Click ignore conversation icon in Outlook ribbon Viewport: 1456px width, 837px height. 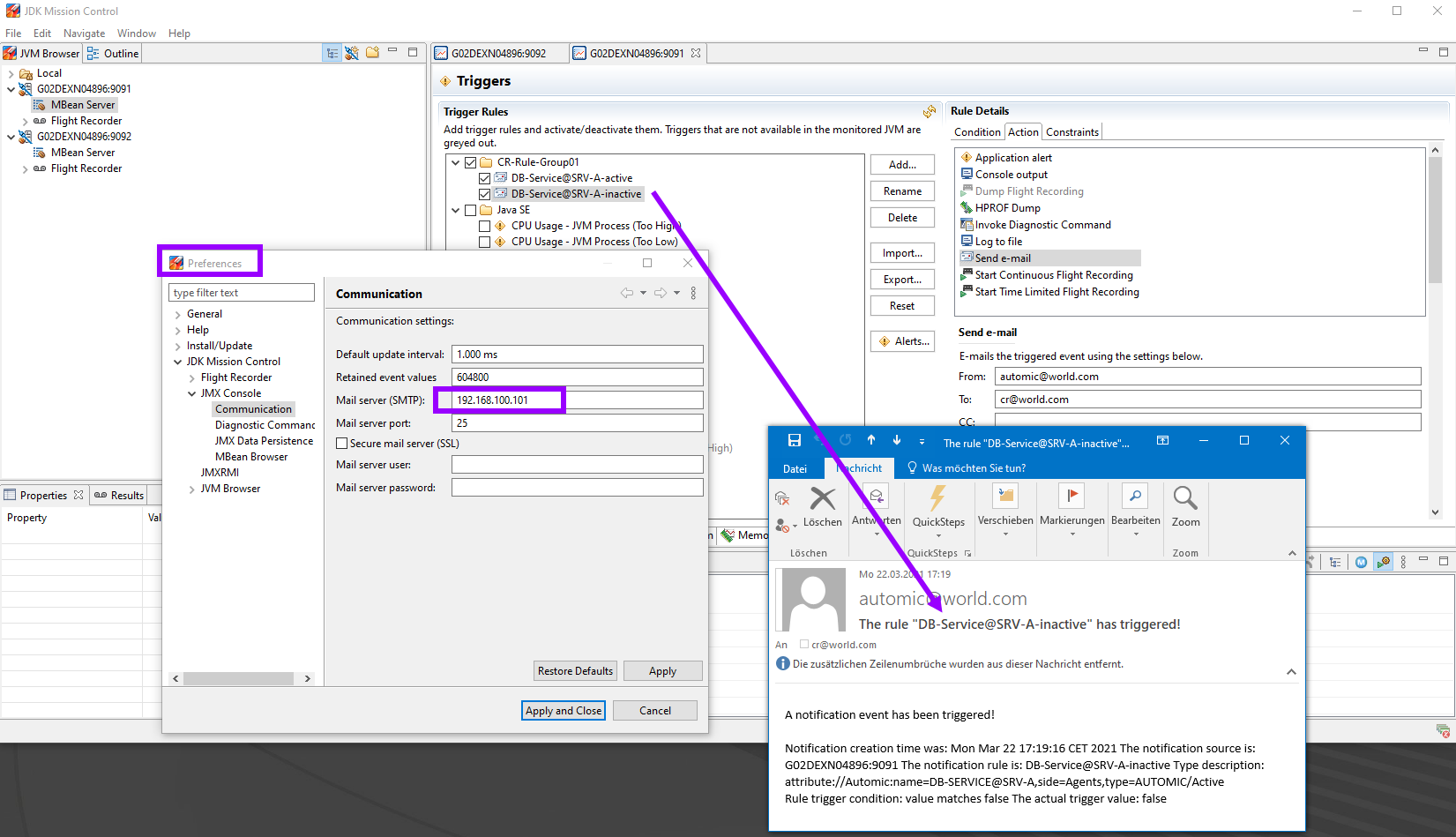point(781,499)
